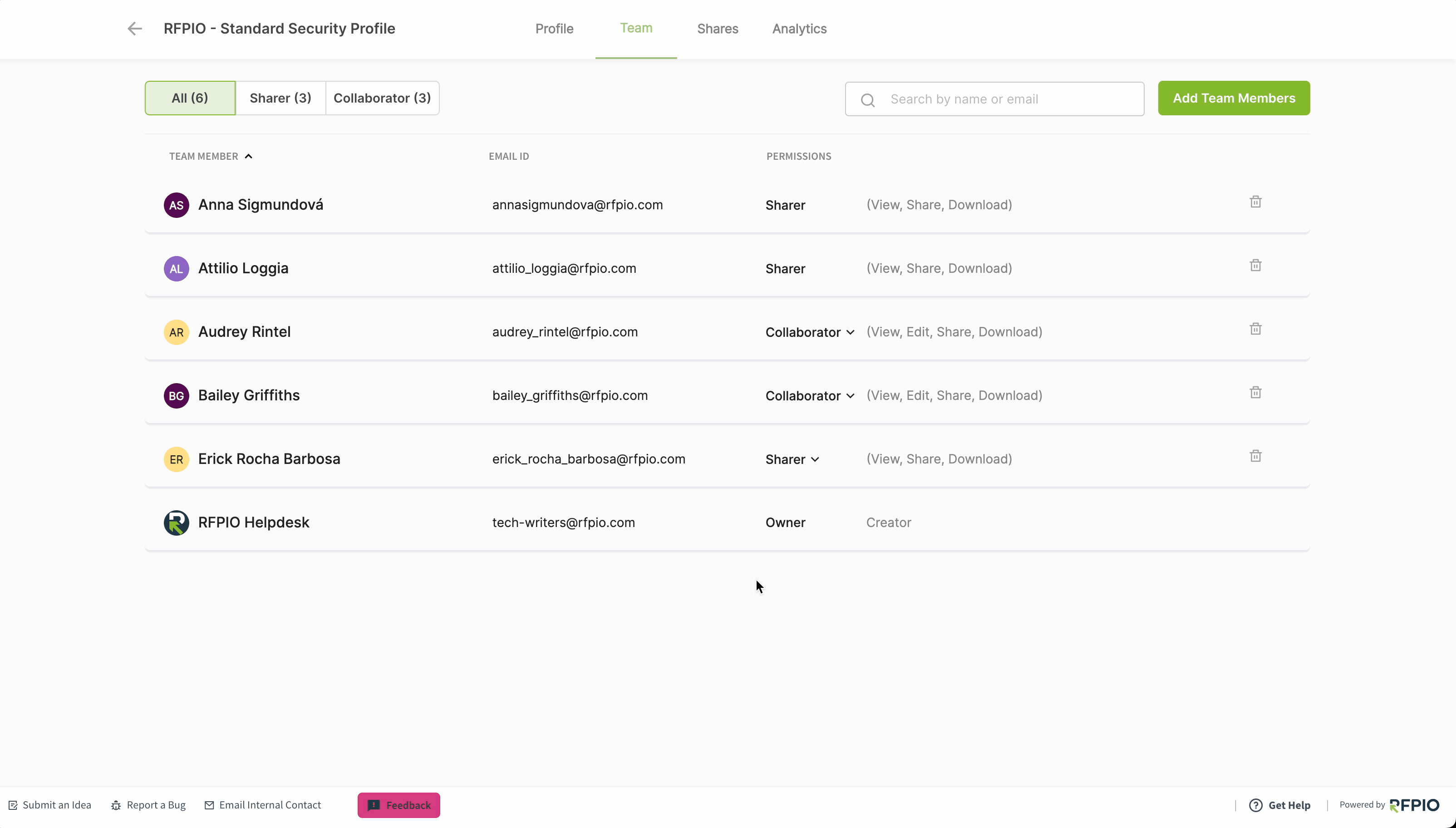1456x828 pixels.
Task: Click the name Bailey Griffiths
Action: pos(249,395)
